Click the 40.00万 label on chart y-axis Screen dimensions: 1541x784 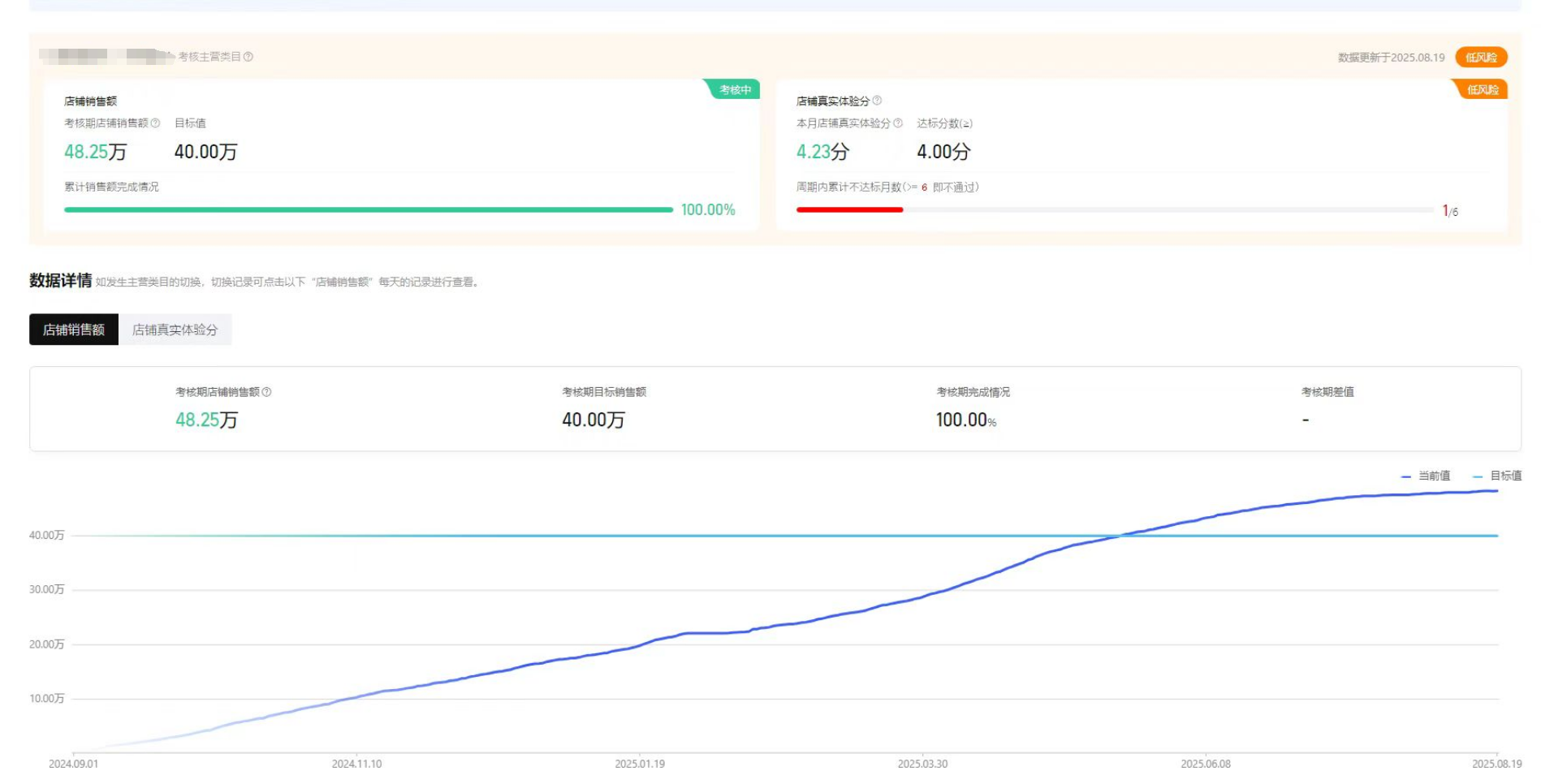tap(46, 536)
